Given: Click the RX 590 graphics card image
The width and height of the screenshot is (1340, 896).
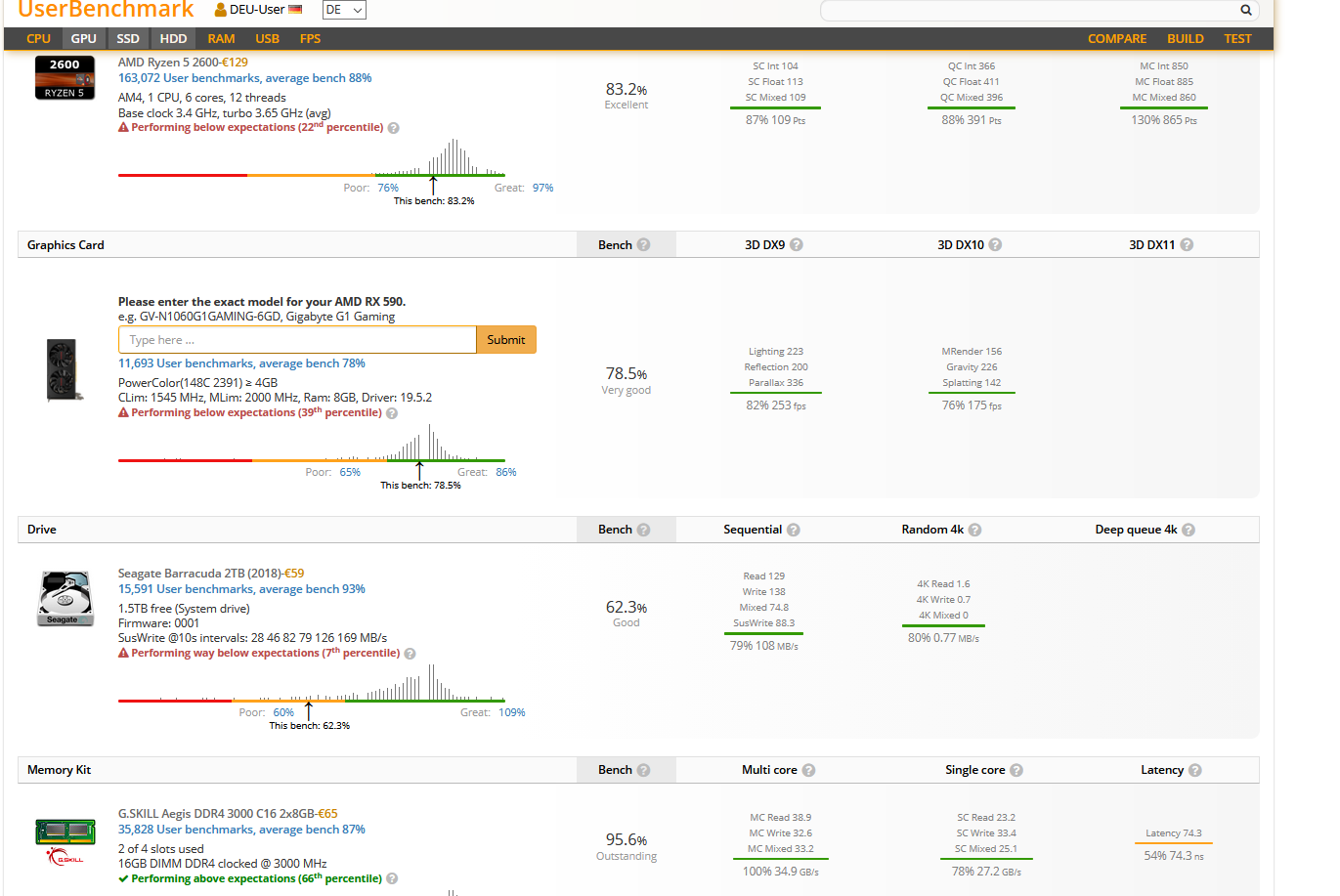Looking at the screenshot, I should [x=64, y=369].
